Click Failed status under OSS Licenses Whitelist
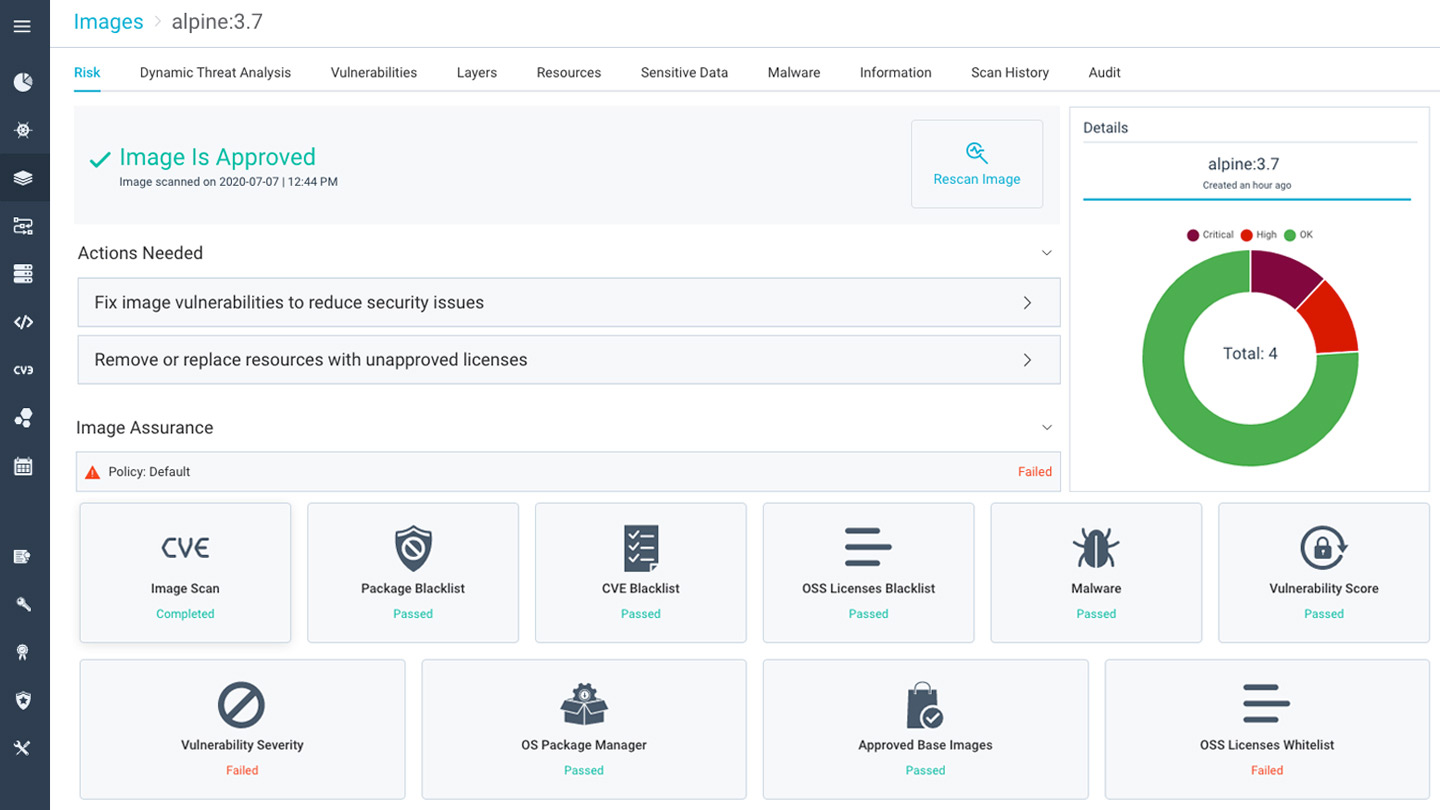 [x=1267, y=770]
